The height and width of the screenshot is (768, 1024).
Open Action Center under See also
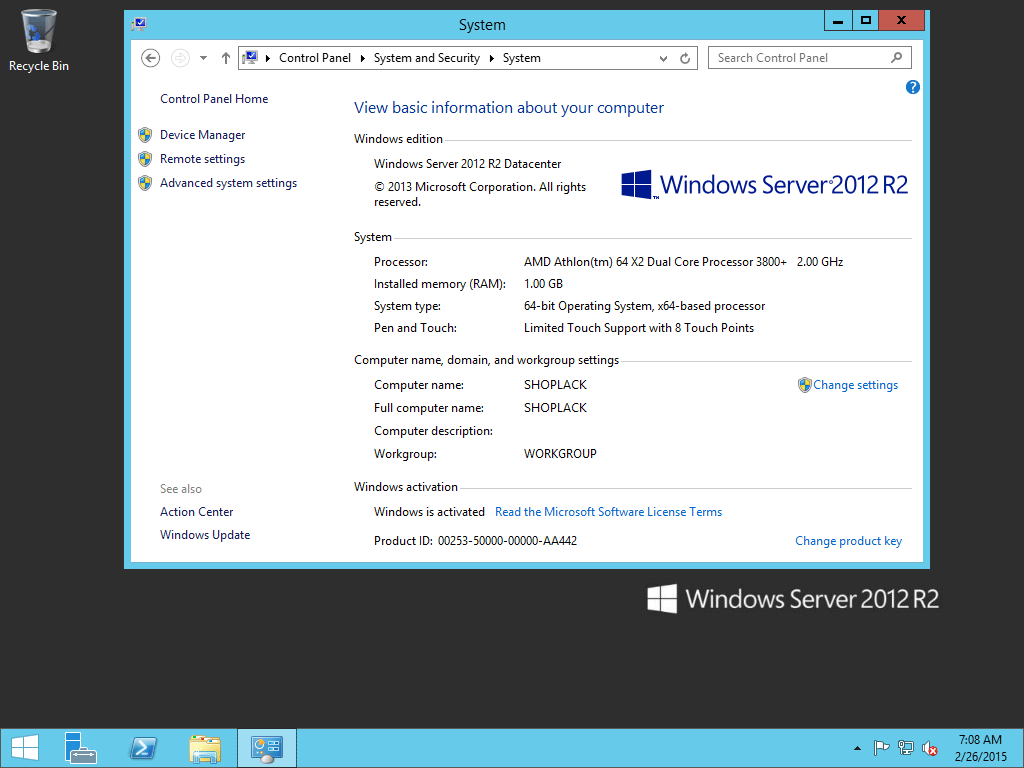(197, 512)
